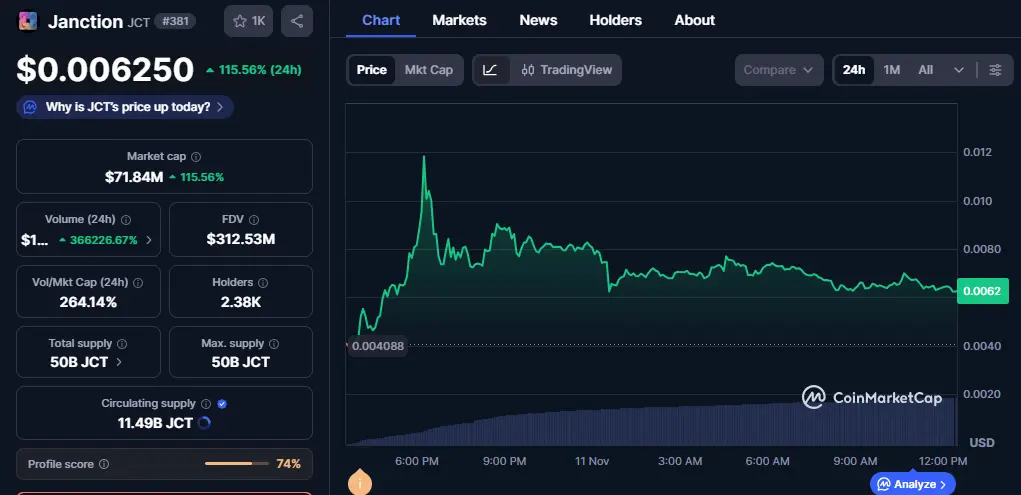Click the $0.006250 price text
This screenshot has width=1021, height=495.
[x=105, y=70]
